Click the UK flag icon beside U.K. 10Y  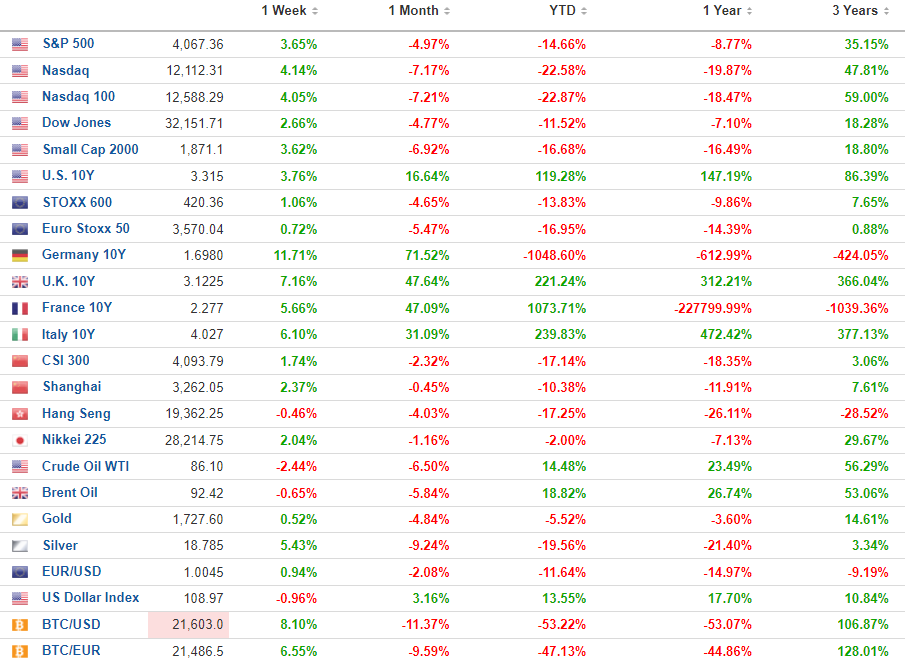coord(20,282)
